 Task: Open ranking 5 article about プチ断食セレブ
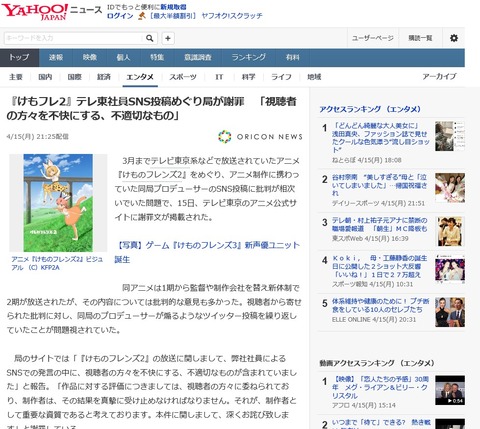pyautogui.click(x=380, y=305)
